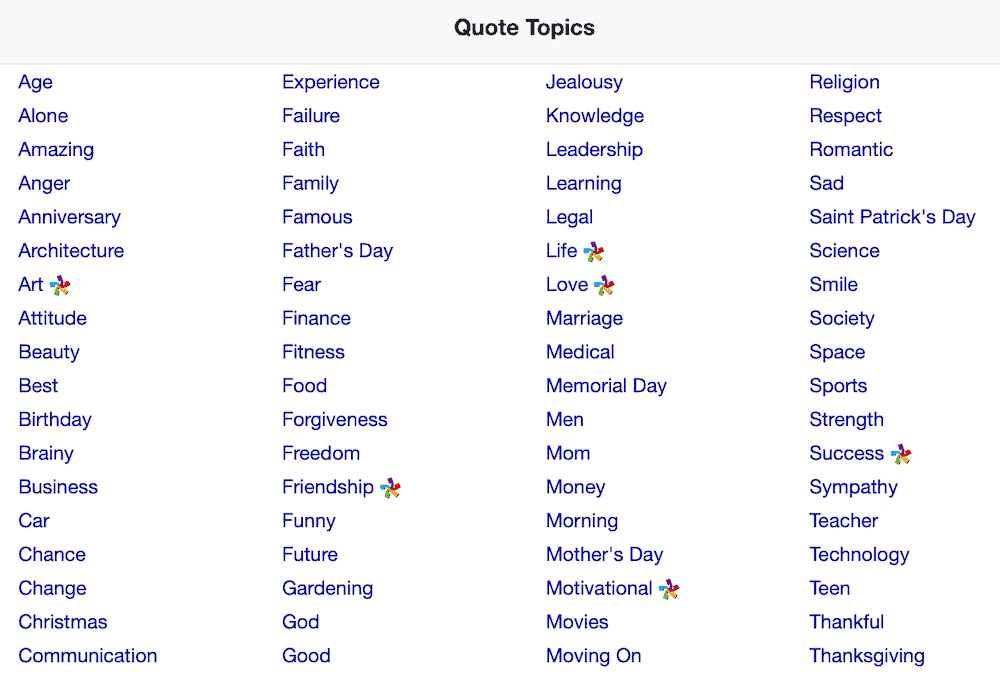
Task: Open the Sympathy quotes page
Action: [x=853, y=487]
